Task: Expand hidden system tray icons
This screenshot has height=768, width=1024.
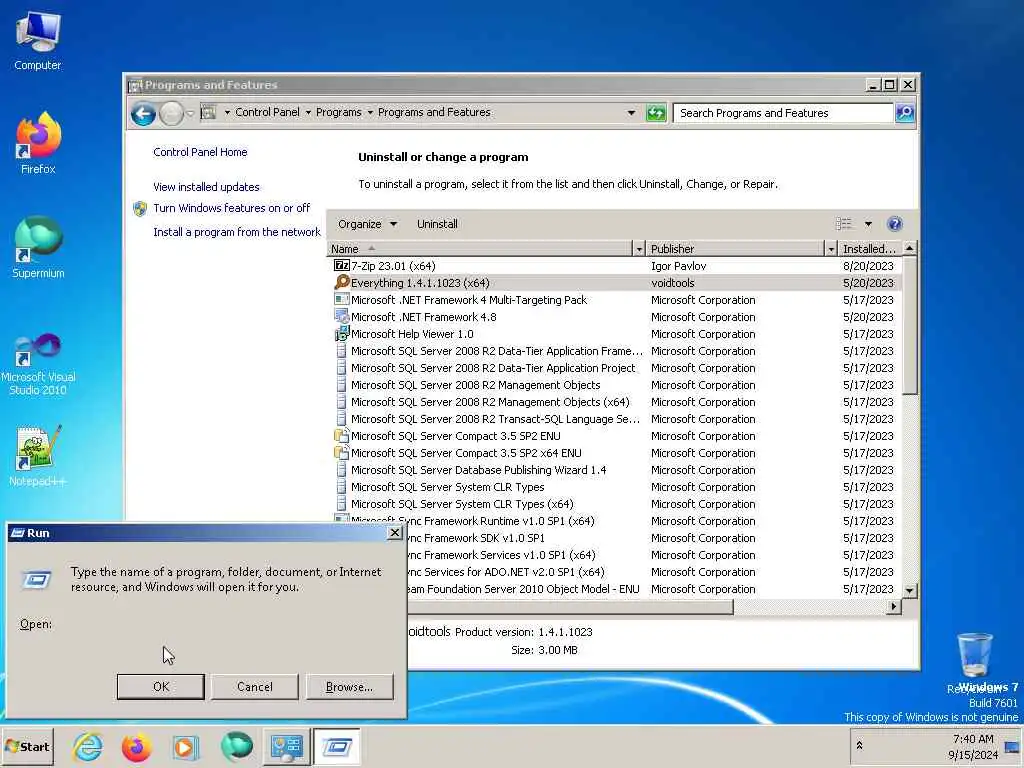Action: click(x=859, y=745)
